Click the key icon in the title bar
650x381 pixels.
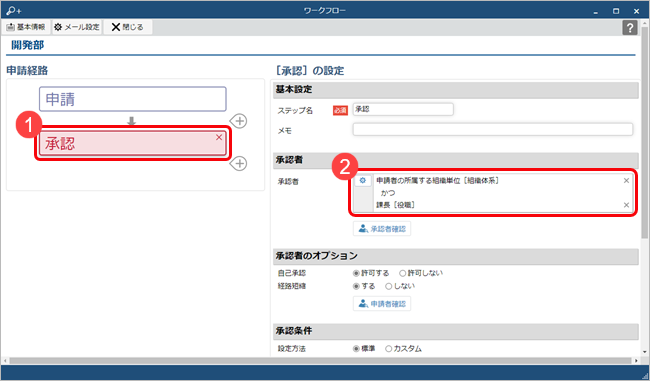click(13, 10)
